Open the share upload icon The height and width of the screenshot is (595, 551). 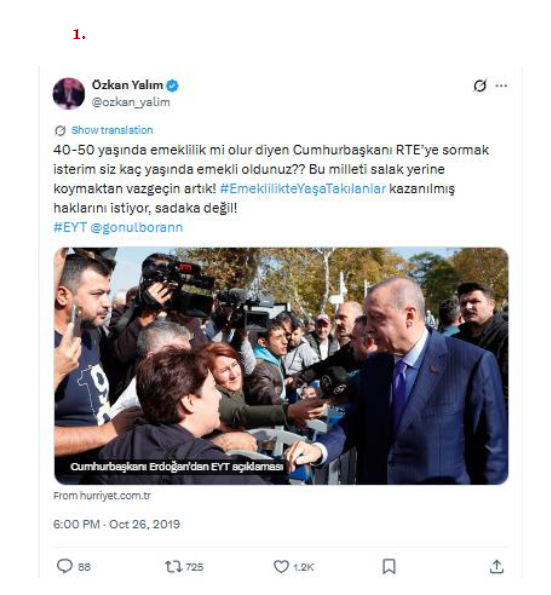pyautogui.click(x=496, y=567)
